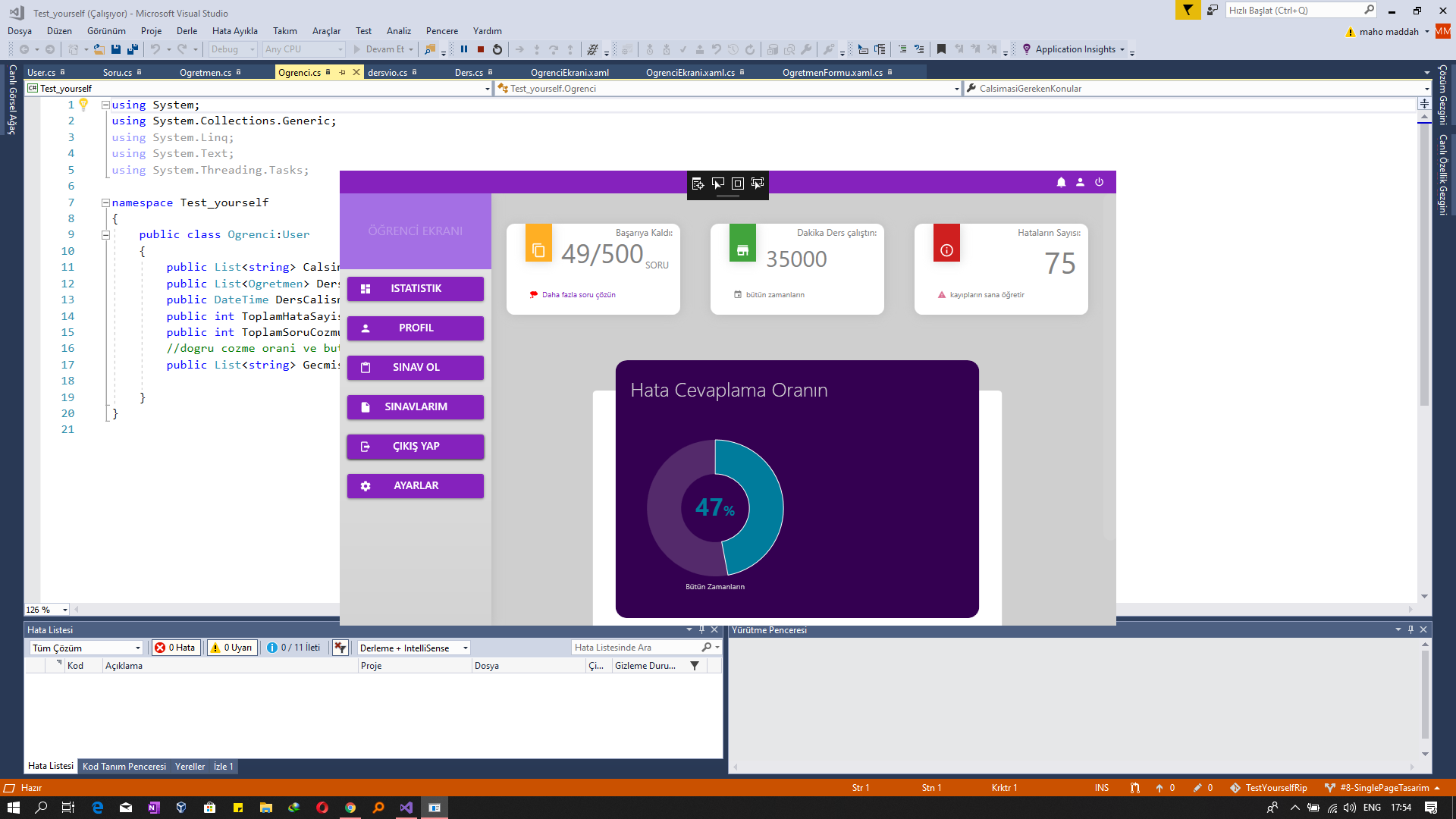
Task: Open Visual Studio from the Windows taskbar
Action: coord(406,808)
